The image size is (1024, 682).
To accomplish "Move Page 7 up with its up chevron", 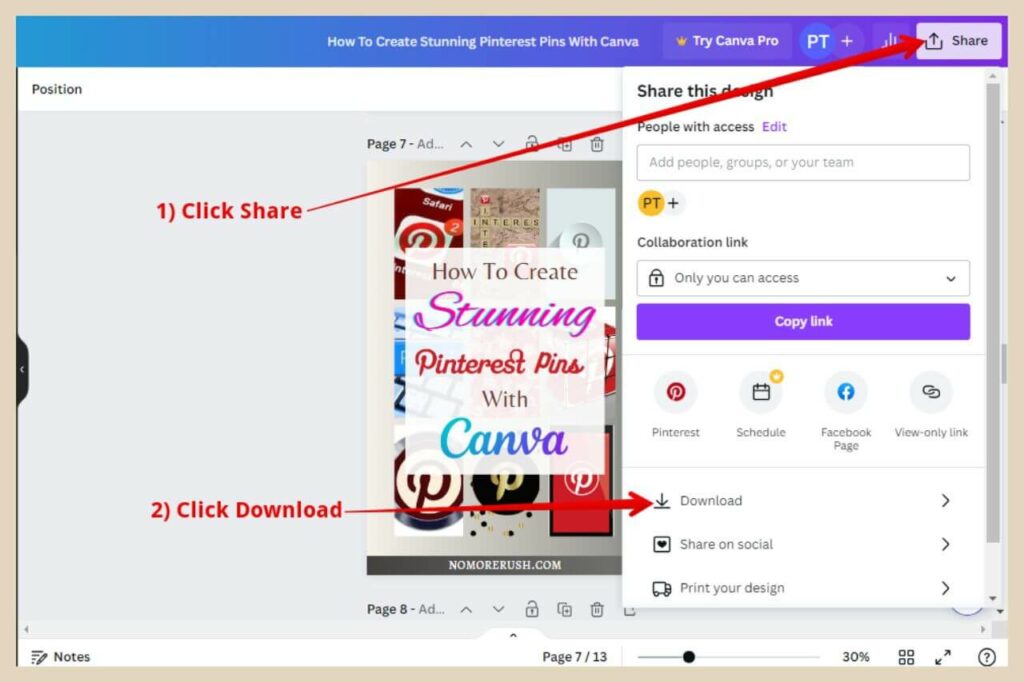I will click(466, 144).
